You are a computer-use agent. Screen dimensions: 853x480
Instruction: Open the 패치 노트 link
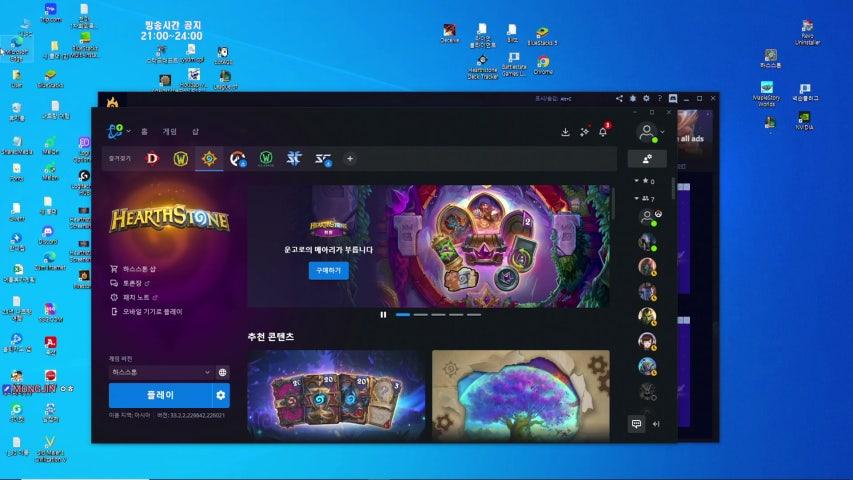[134, 297]
